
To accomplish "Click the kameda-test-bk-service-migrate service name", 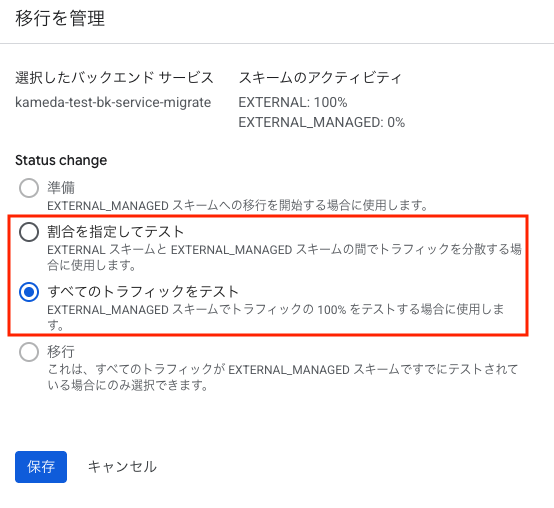I will click(x=113, y=102).
